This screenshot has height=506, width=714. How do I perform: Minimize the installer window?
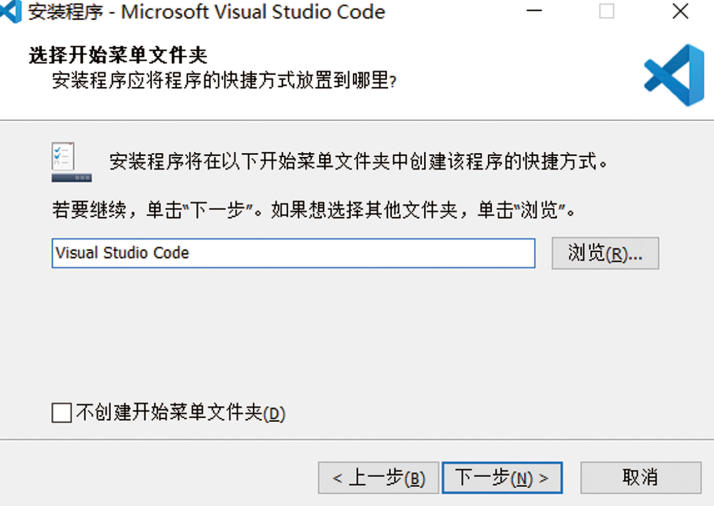[x=534, y=11]
